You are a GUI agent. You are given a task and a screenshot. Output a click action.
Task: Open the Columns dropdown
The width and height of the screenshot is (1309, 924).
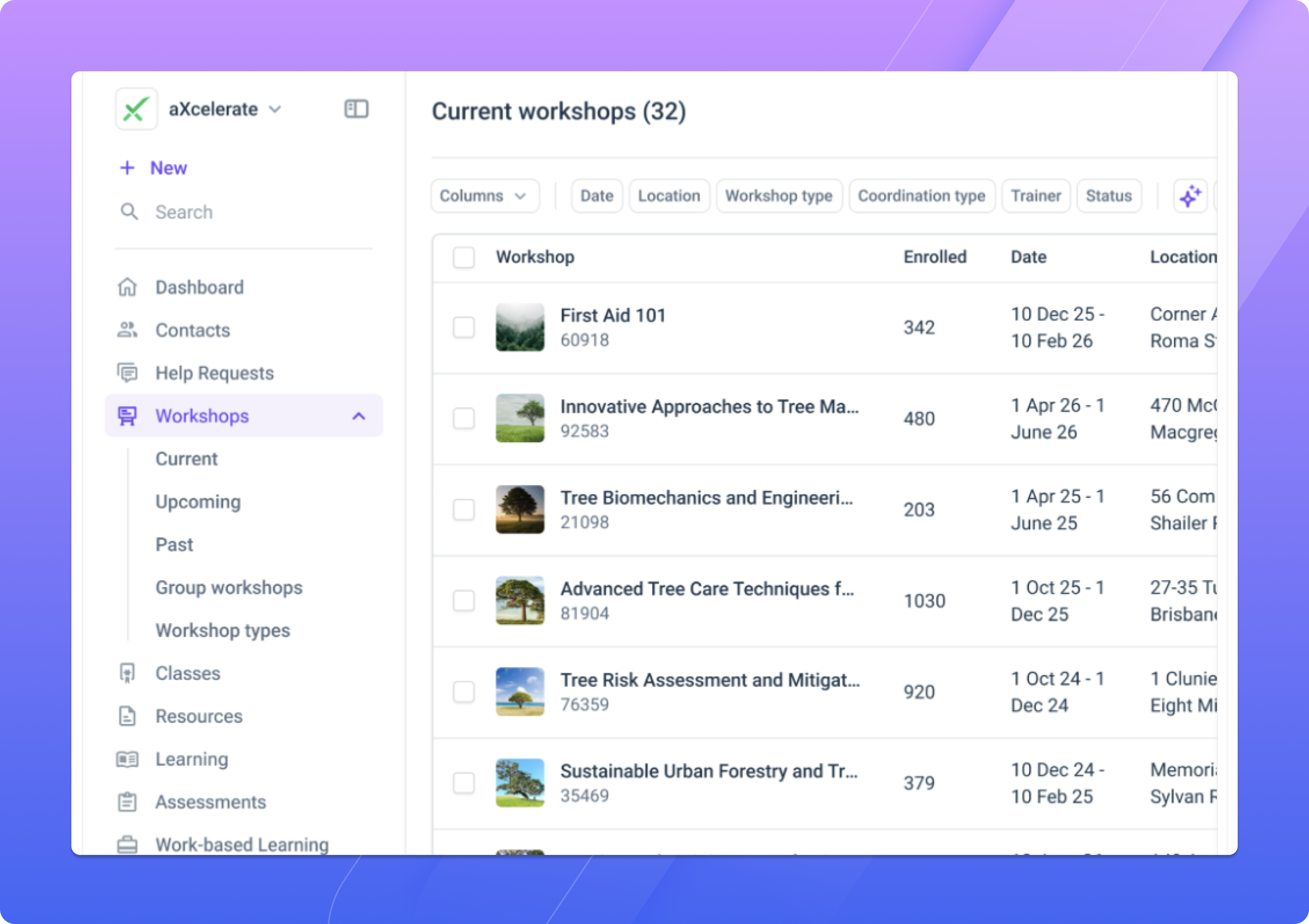[x=485, y=196]
